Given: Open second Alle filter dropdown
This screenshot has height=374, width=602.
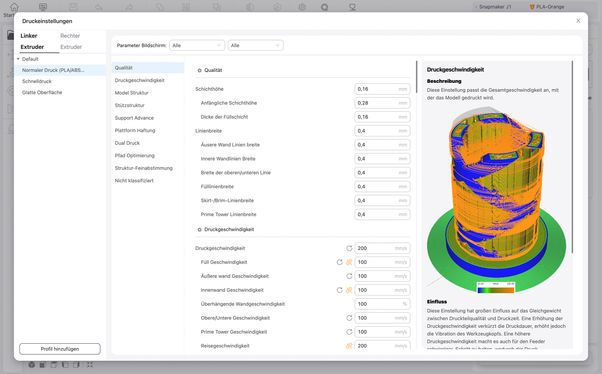Looking at the screenshot, I should coord(255,45).
